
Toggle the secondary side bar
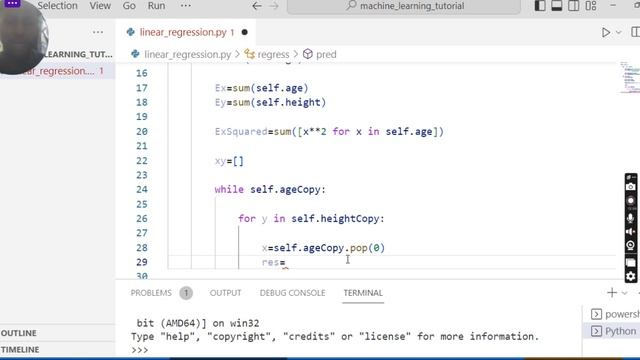click(x=573, y=6)
